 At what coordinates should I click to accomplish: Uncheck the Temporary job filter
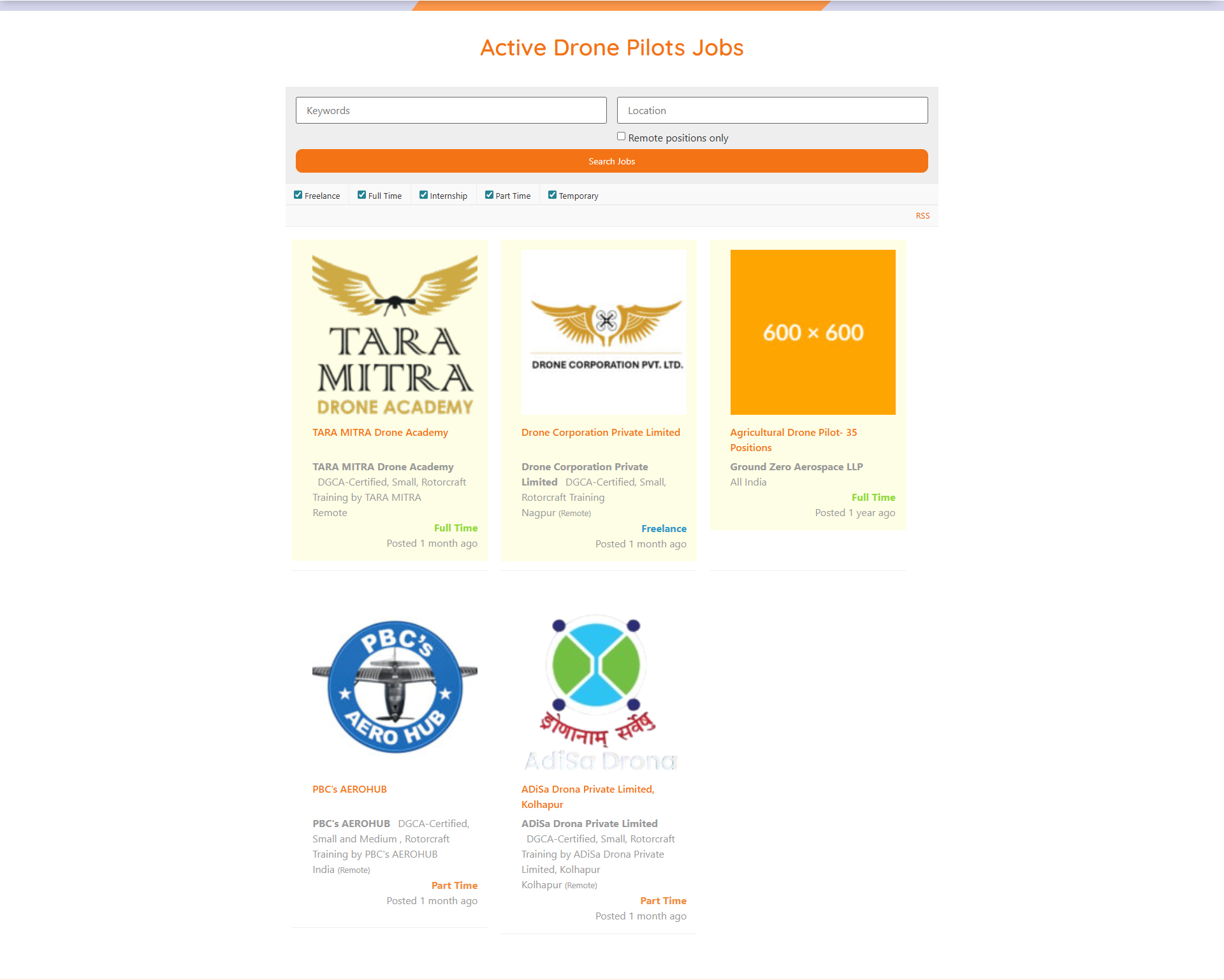[x=552, y=195]
